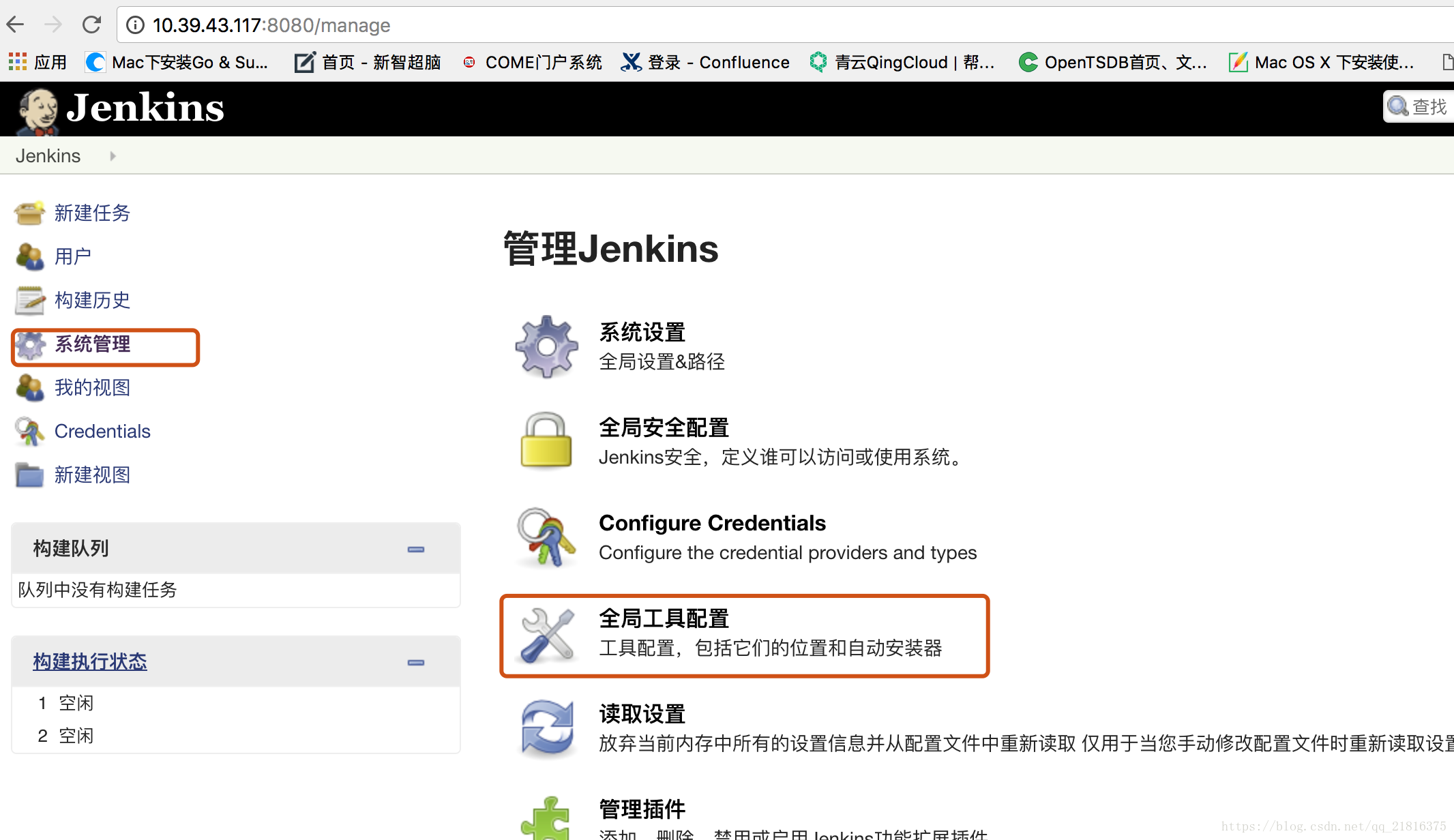Click the site info icon in address bar
The image size is (1454, 840).
pos(136,25)
